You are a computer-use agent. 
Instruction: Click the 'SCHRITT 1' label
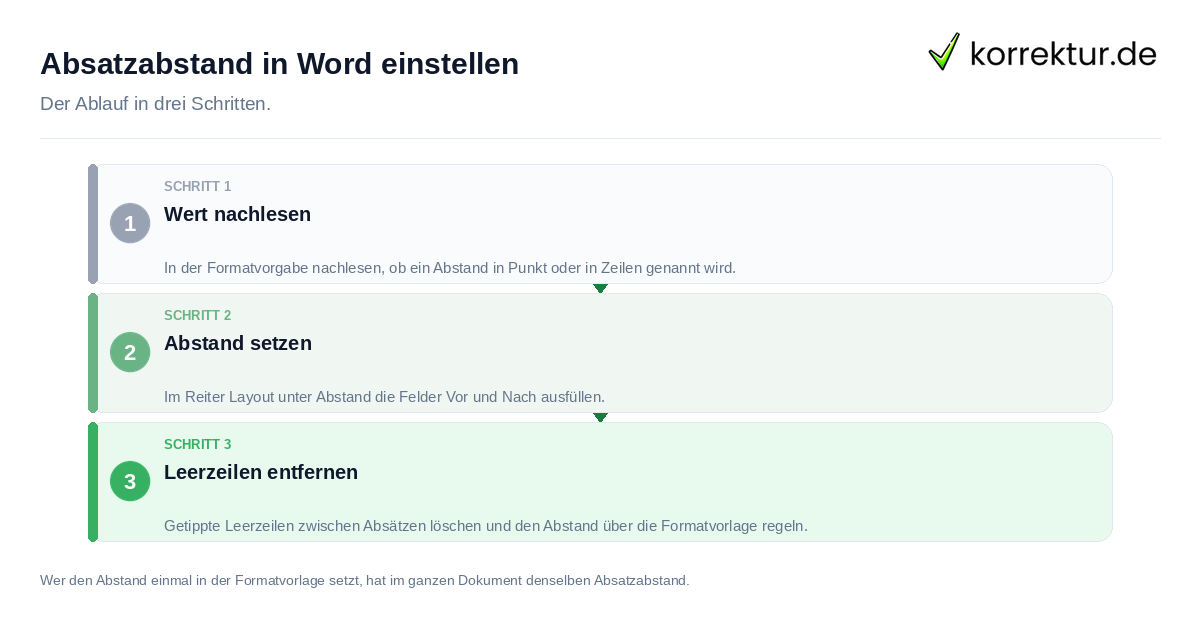198,186
